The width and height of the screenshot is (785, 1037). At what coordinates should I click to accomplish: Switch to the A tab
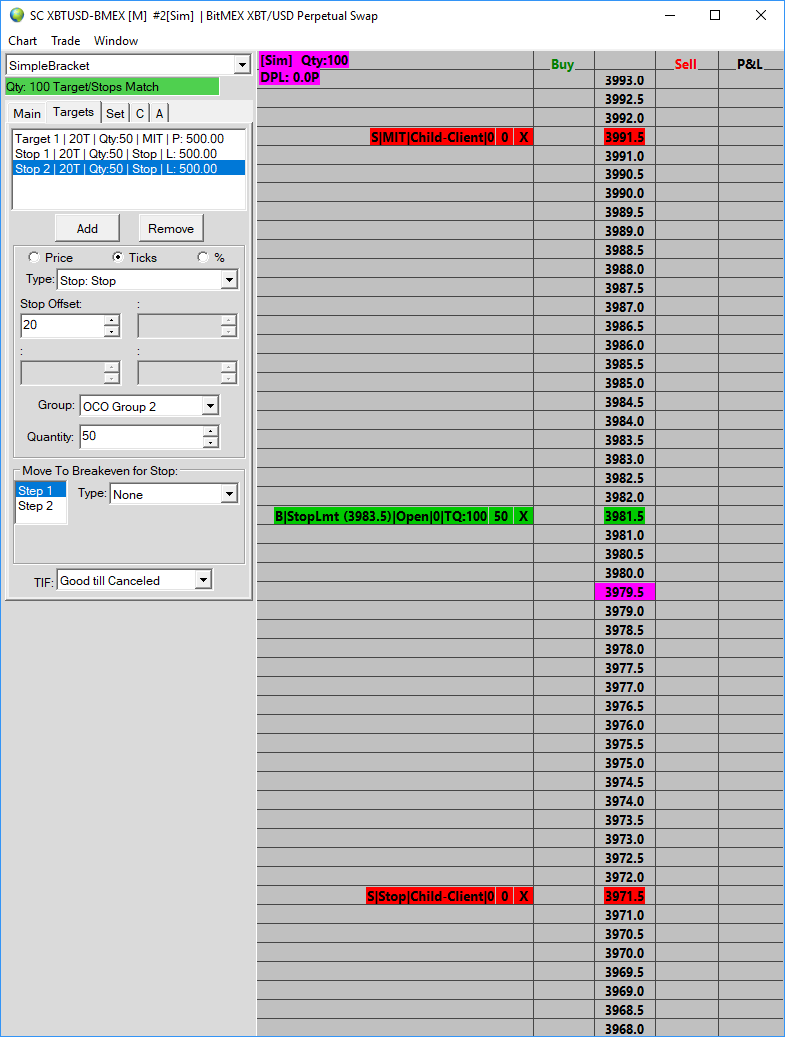click(x=159, y=113)
